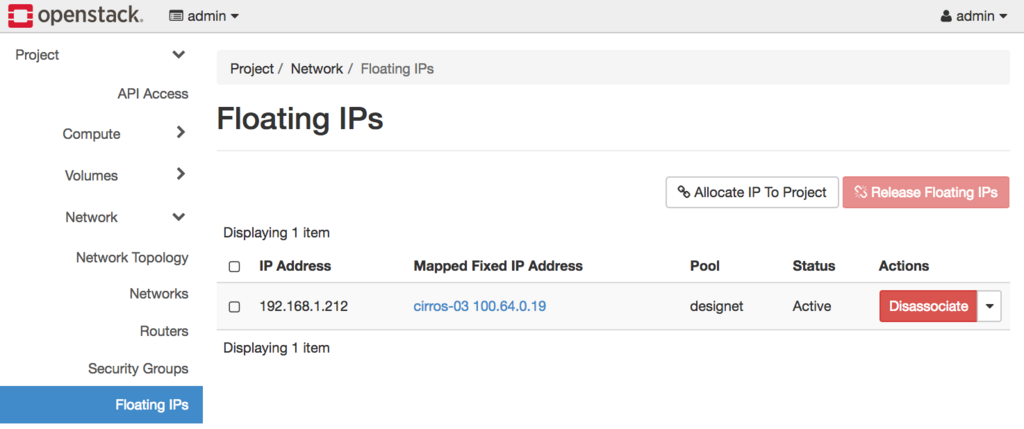Screen dimensions: 1024x429
Task: Open the Networks page
Action: pos(158,294)
